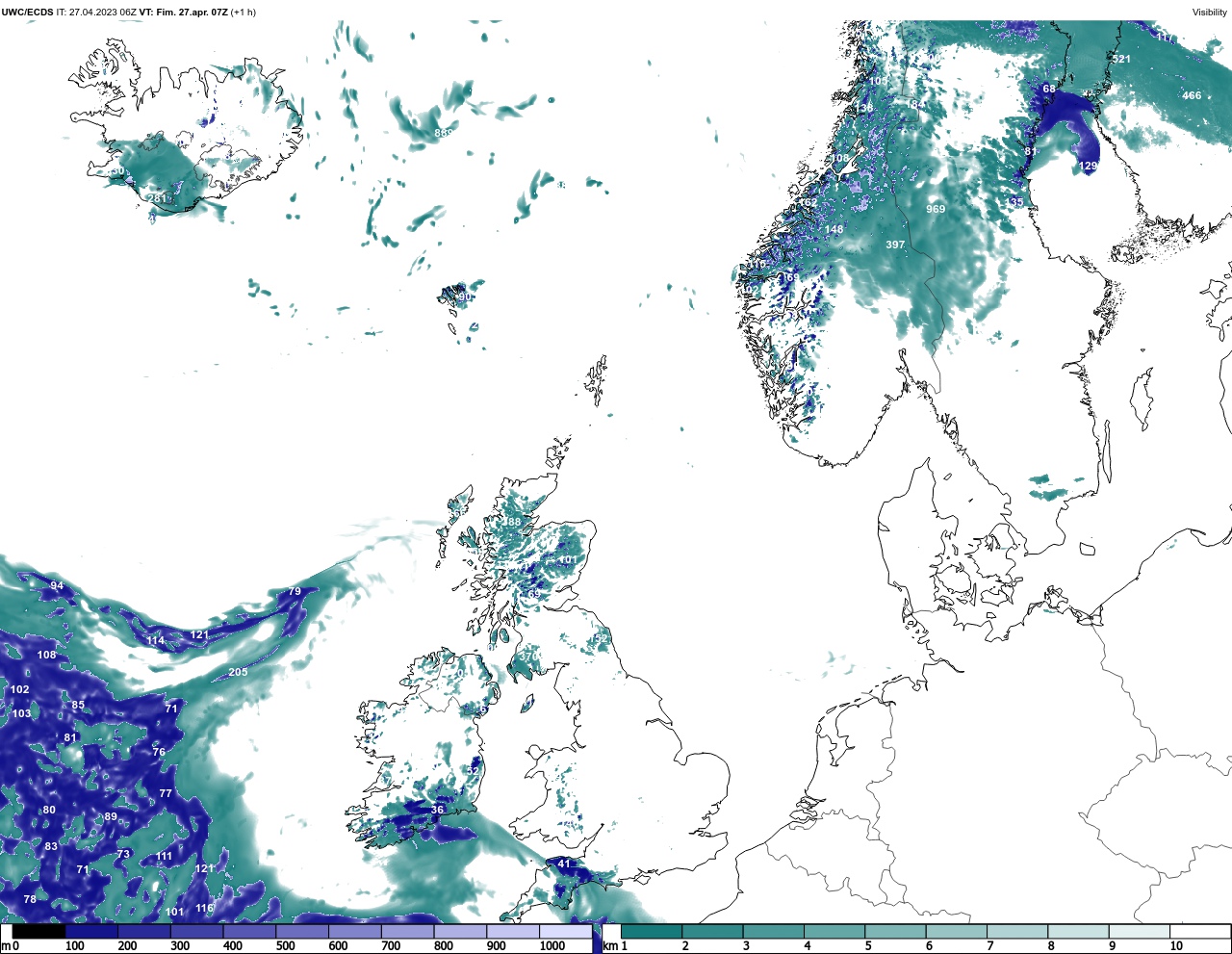Image resolution: width=1232 pixels, height=954 pixels.
Task: Select the 1–2 km legend swatch
Action: [x=652, y=932]
